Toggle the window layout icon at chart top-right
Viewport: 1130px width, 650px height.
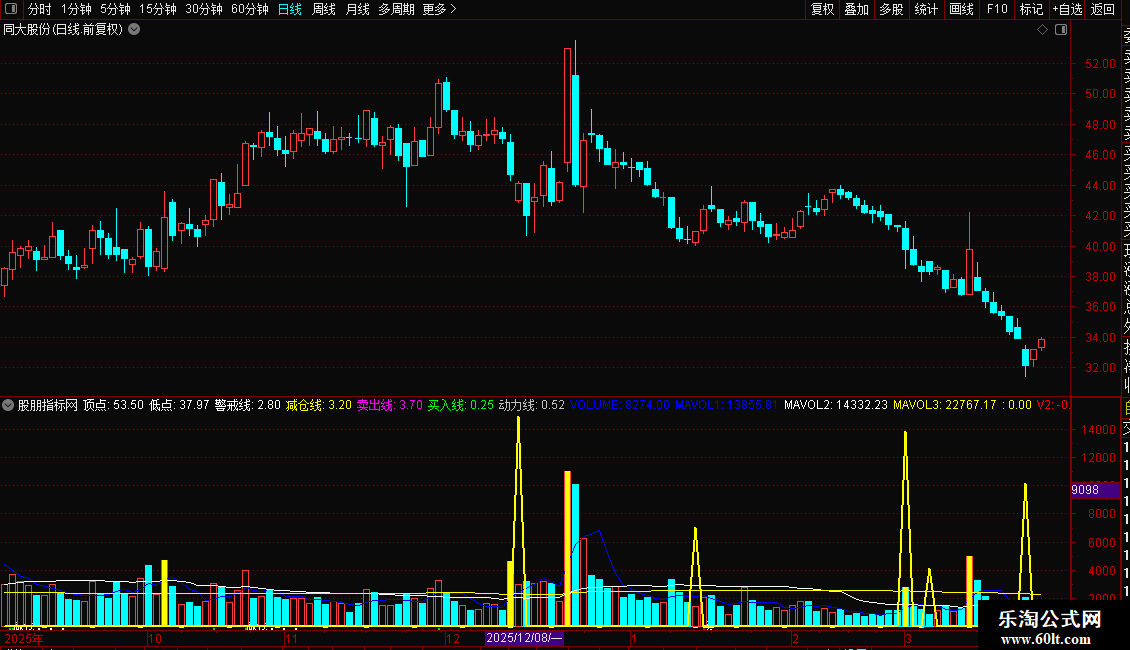(1061, 30)
